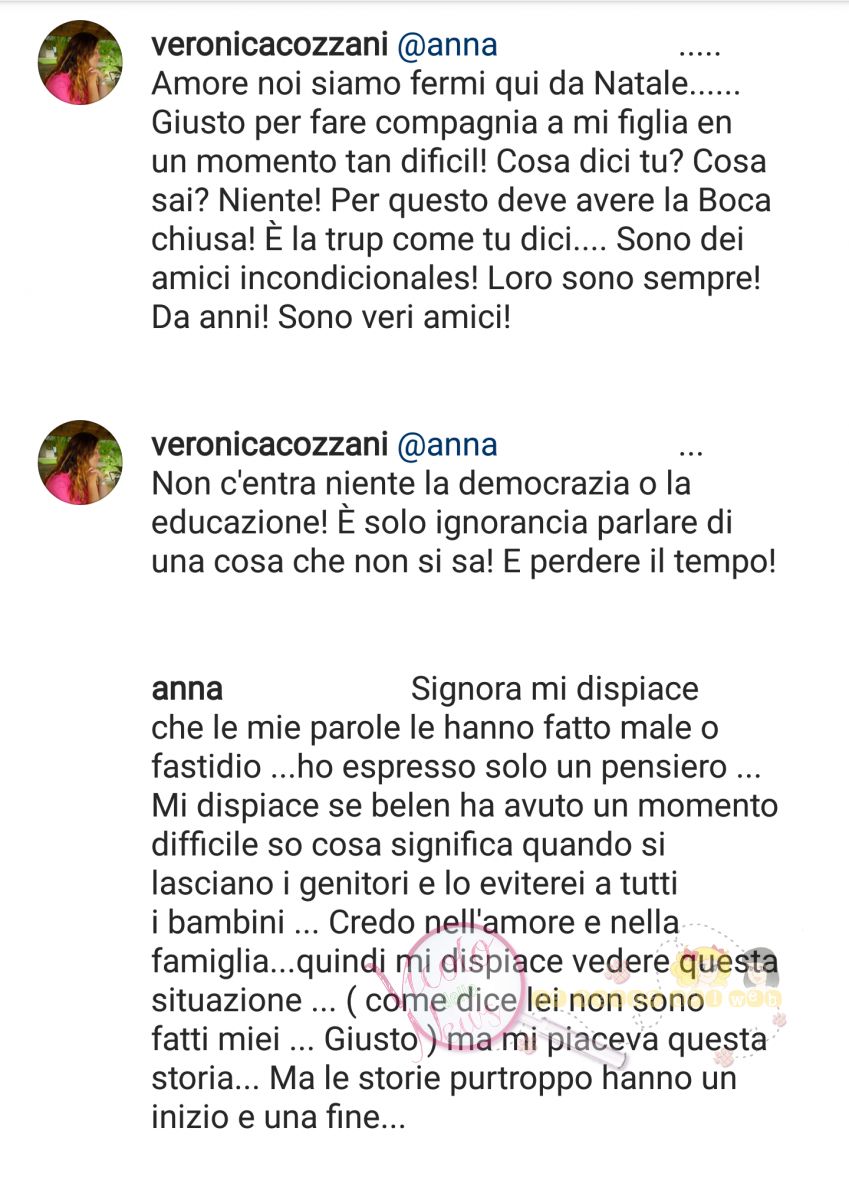The image size is (849, 1200).
Task: Open anna's profile name on the third comment
Action: pyautogui.click(x=186, y=690)
